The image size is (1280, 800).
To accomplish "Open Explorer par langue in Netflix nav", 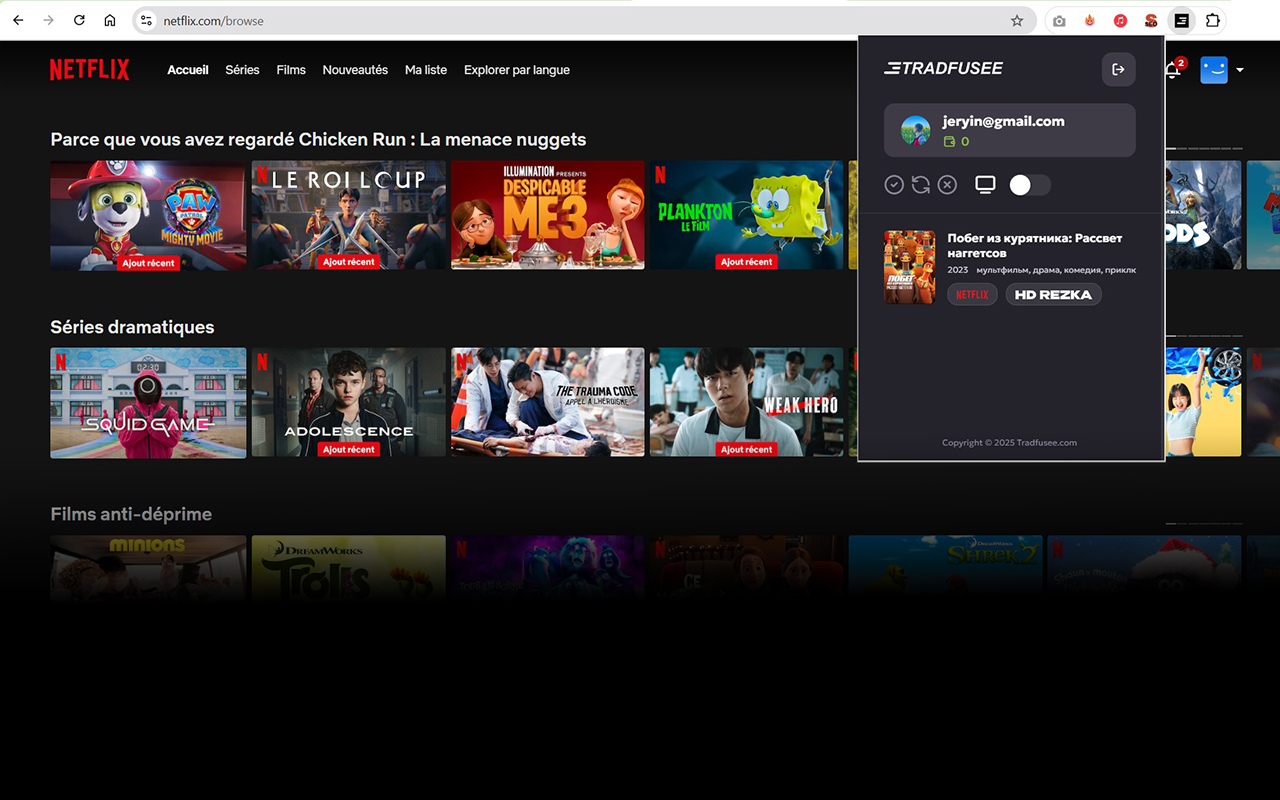I will [x=516, y=70].
